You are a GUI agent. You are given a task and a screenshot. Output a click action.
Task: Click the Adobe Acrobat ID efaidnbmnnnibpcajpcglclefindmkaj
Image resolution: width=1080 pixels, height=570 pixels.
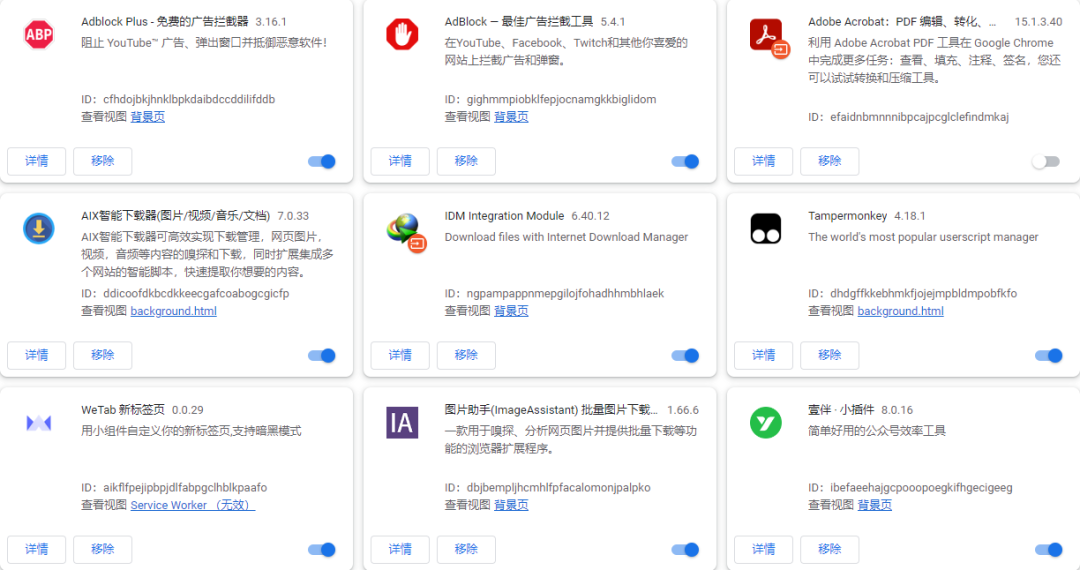(919, 117)
